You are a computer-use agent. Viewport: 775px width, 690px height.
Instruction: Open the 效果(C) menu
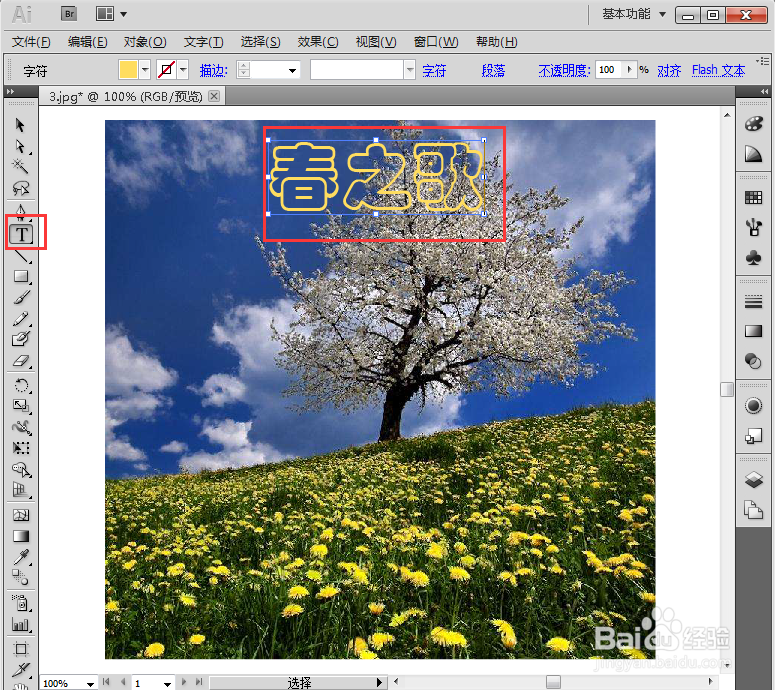pos(318,42)
